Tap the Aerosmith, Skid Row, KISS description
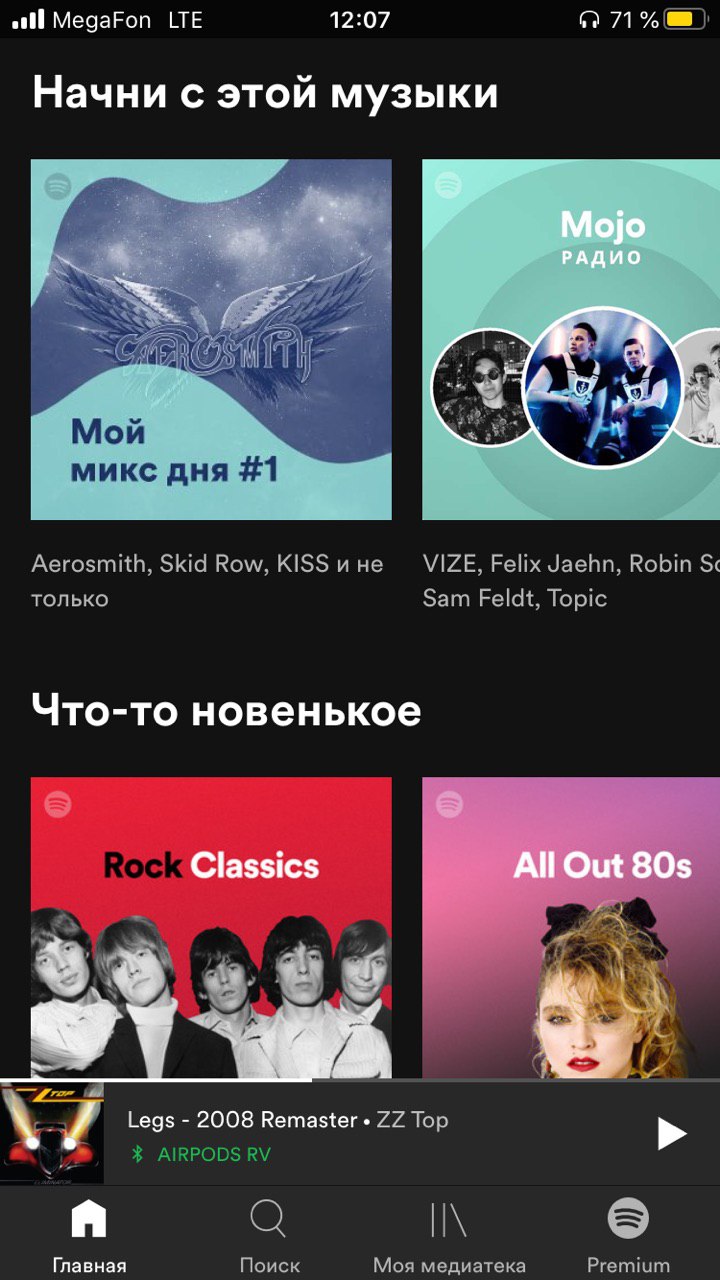This screenshot has width=720, height=1280. click(207, 581)
